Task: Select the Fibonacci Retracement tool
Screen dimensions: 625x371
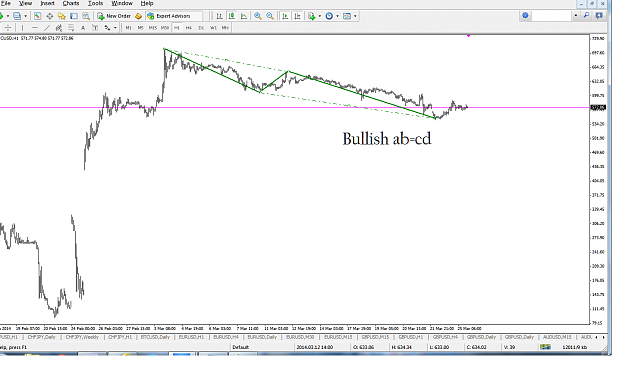Action: (71, 28)
